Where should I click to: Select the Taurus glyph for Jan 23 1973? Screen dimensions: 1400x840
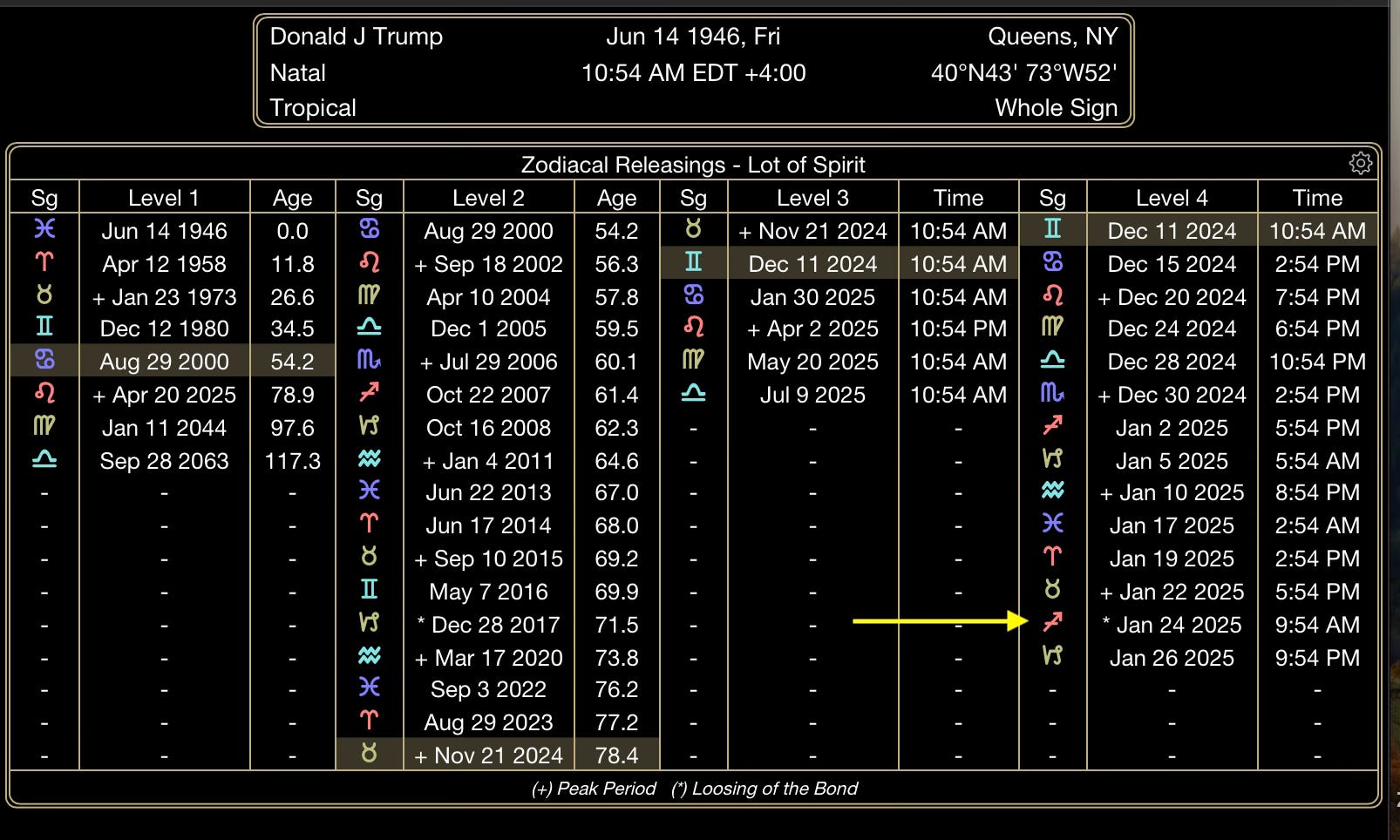click(x=44, y=295)
